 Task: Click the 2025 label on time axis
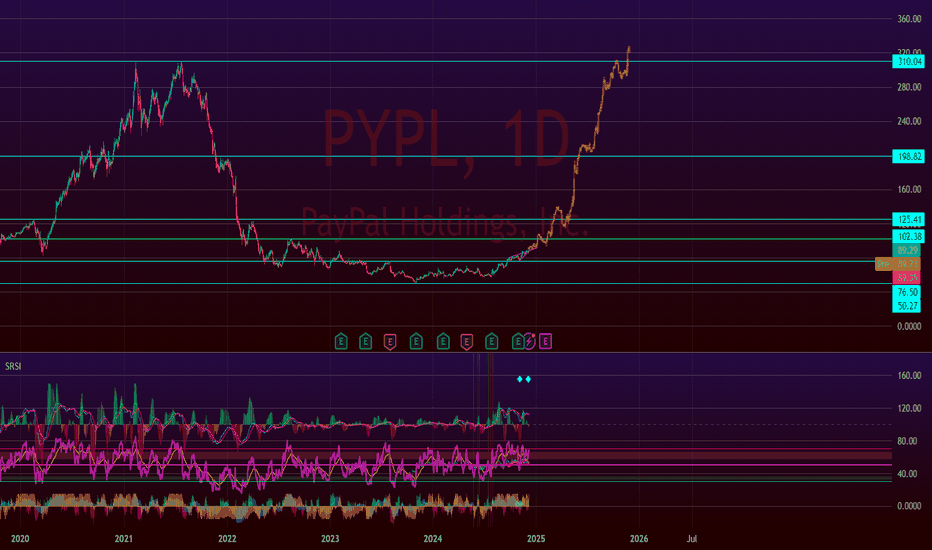point(536,539)
